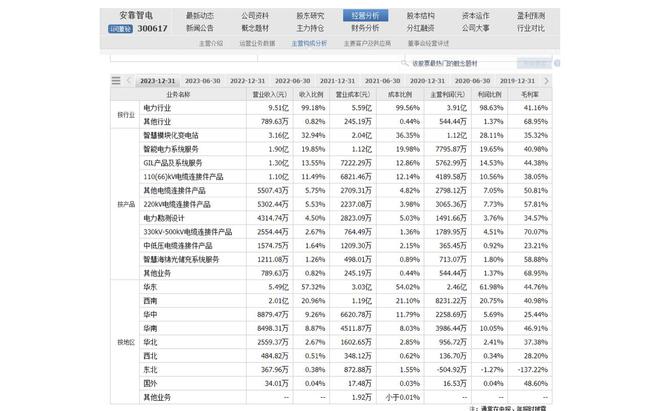The width and height of the screenshot is (660, 411).
Task: Click the 按产品 category label
Action: (x=126, y=205)
